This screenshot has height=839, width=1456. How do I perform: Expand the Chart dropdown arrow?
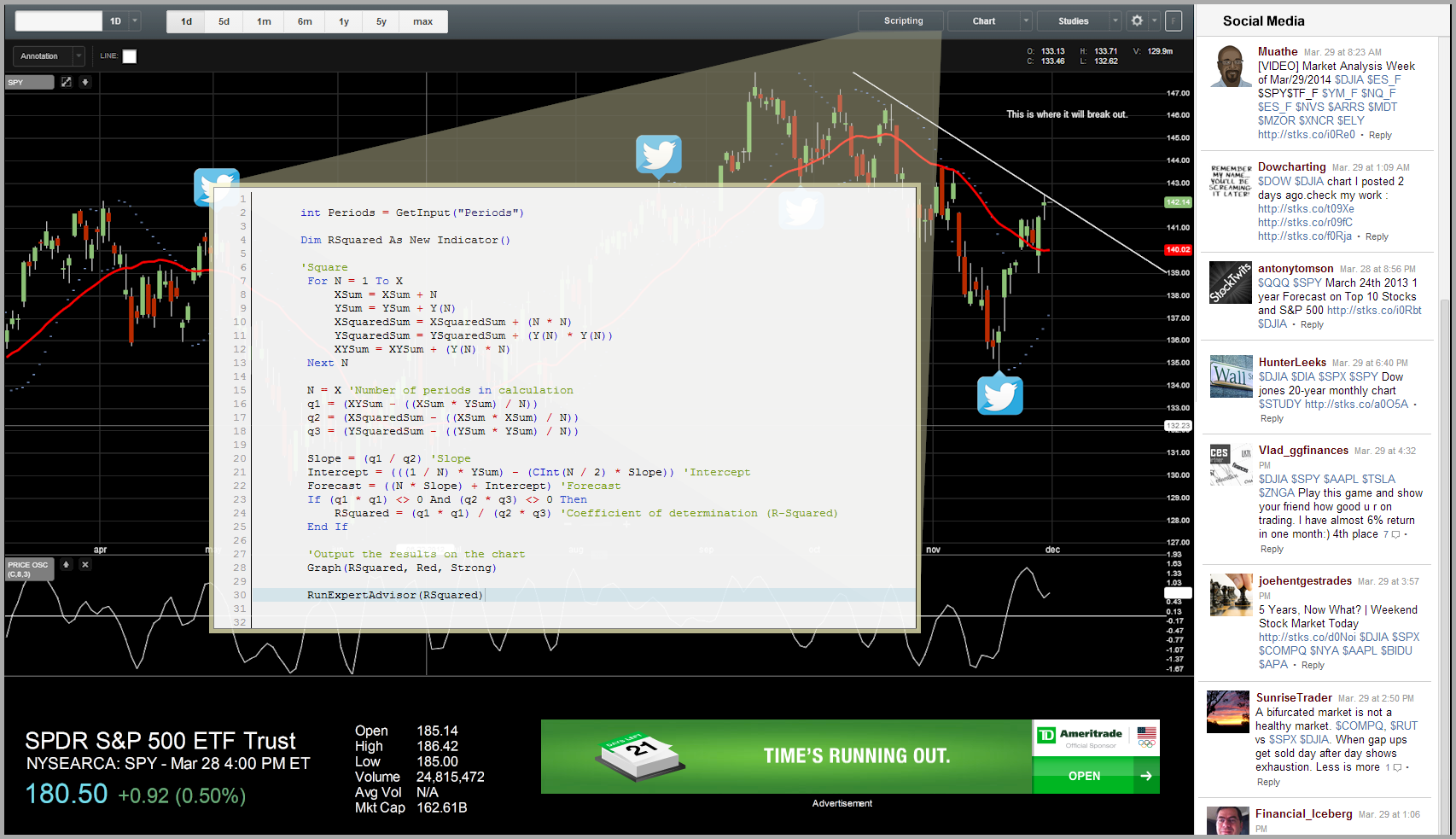1026,21
